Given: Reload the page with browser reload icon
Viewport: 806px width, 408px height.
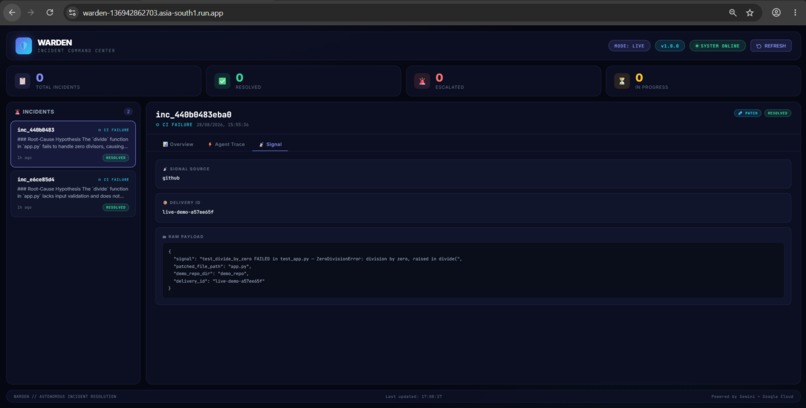Looking at the screenshot, I should coord(50,13).
